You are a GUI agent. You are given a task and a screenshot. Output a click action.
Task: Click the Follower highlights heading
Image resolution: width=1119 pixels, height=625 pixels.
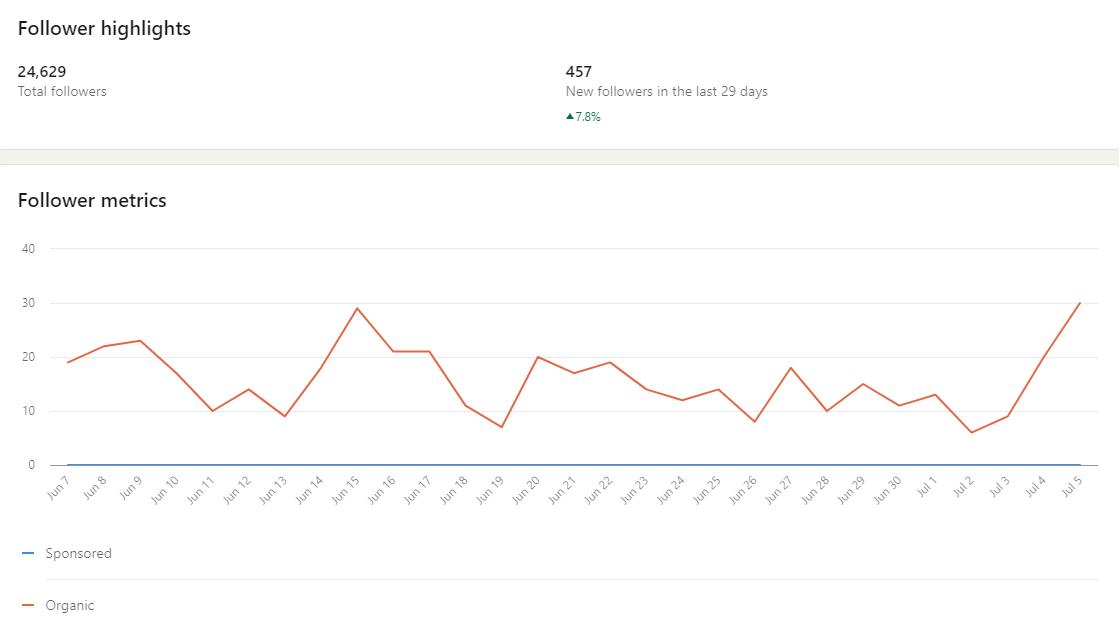tap(104, 28)
